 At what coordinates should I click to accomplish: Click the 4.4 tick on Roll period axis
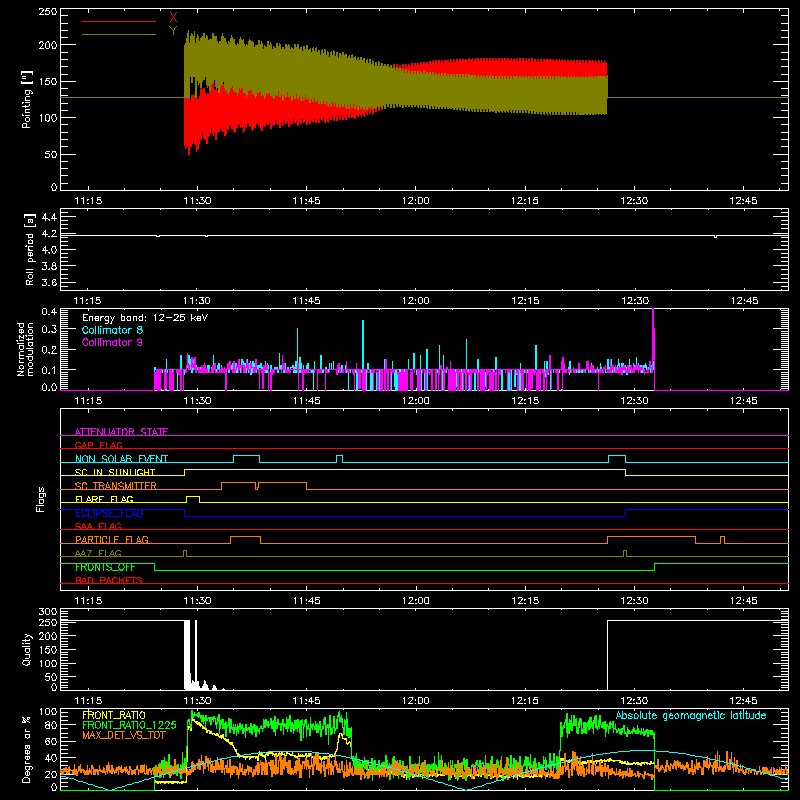[x=48, y=217]
